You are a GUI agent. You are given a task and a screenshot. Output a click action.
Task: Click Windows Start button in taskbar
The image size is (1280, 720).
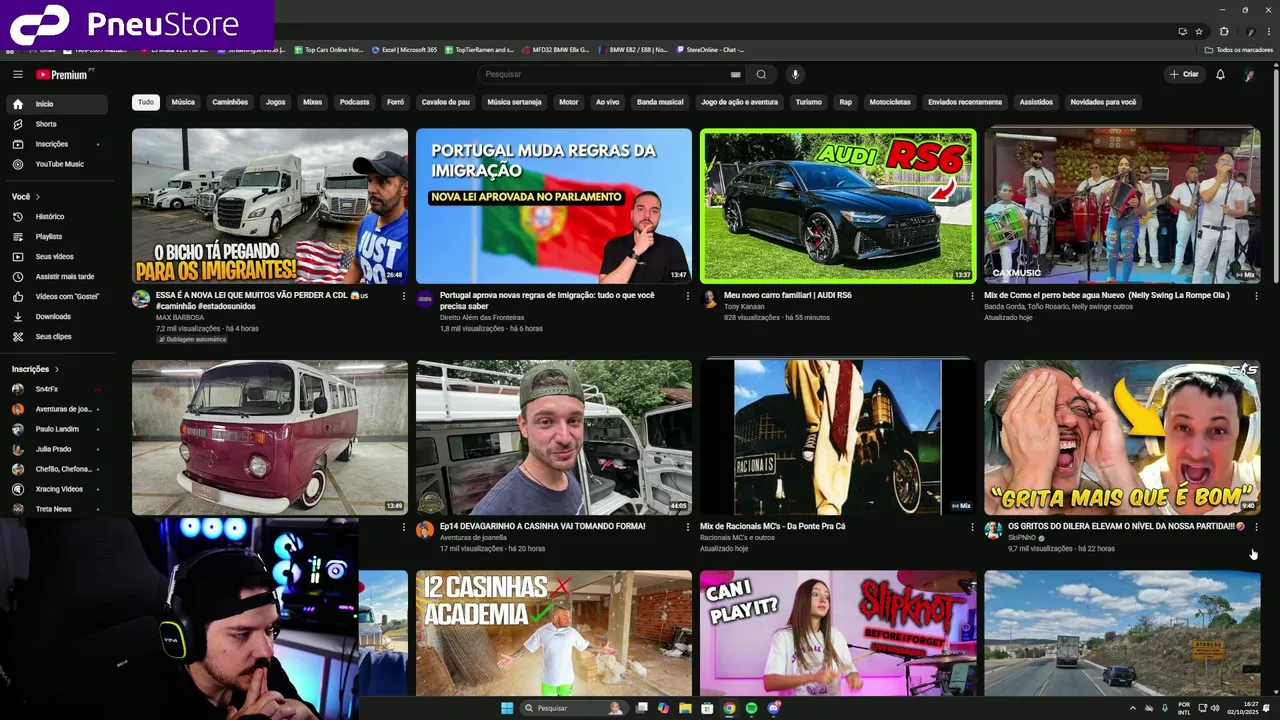click(507, 708)
